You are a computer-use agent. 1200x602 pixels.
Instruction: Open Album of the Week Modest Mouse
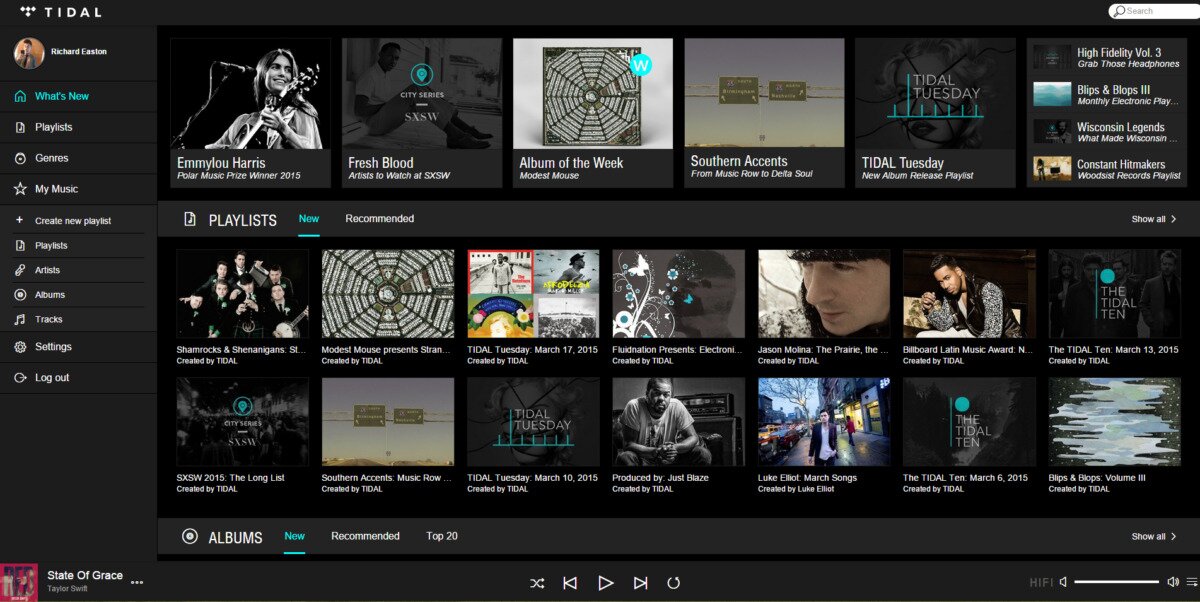coord(593,112)
